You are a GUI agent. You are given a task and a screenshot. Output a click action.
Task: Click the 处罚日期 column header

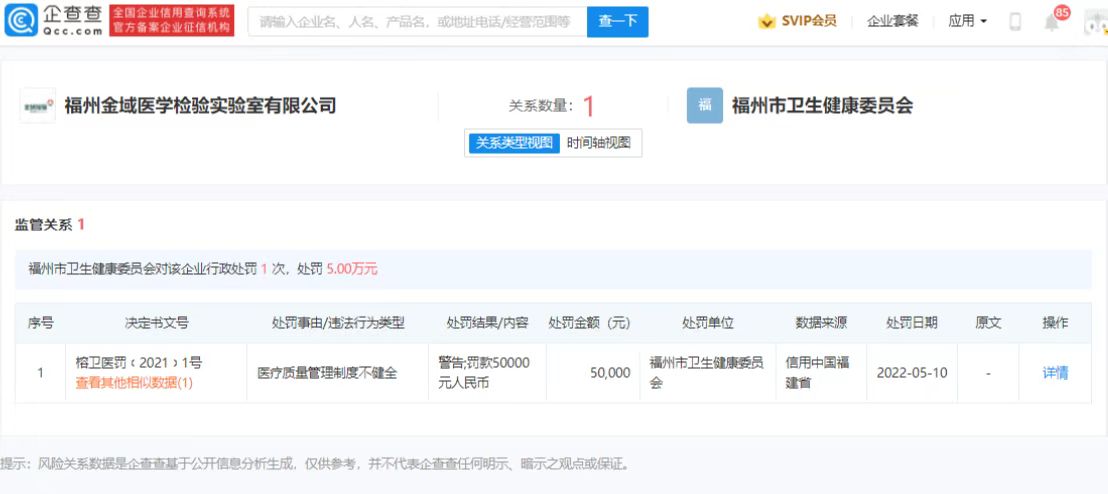[912, 323]
